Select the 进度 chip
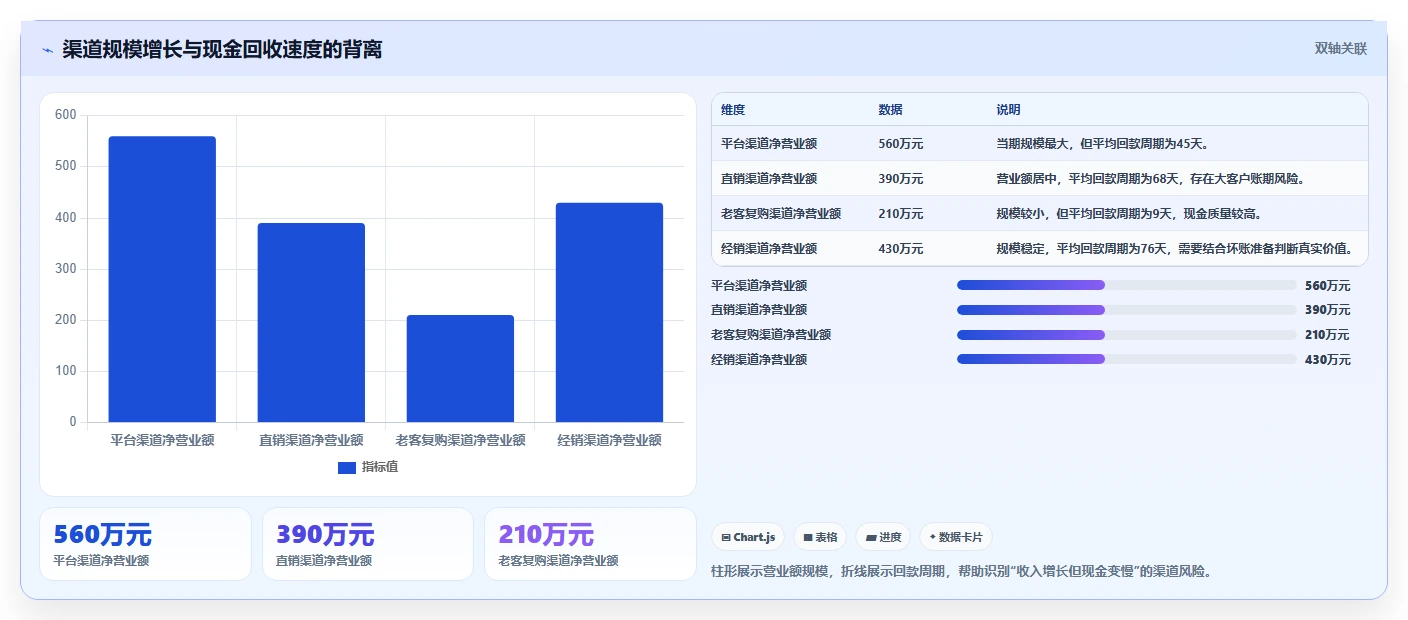 (883, 537)
